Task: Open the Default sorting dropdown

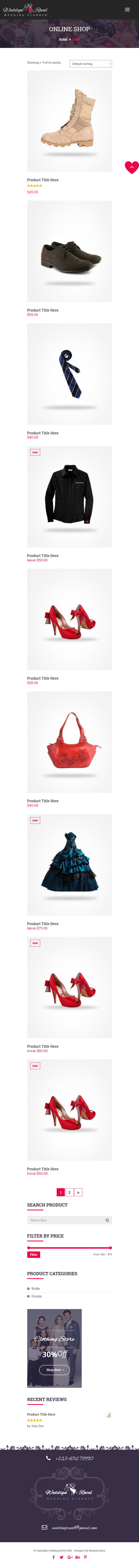Action: [x=91, y=63]
